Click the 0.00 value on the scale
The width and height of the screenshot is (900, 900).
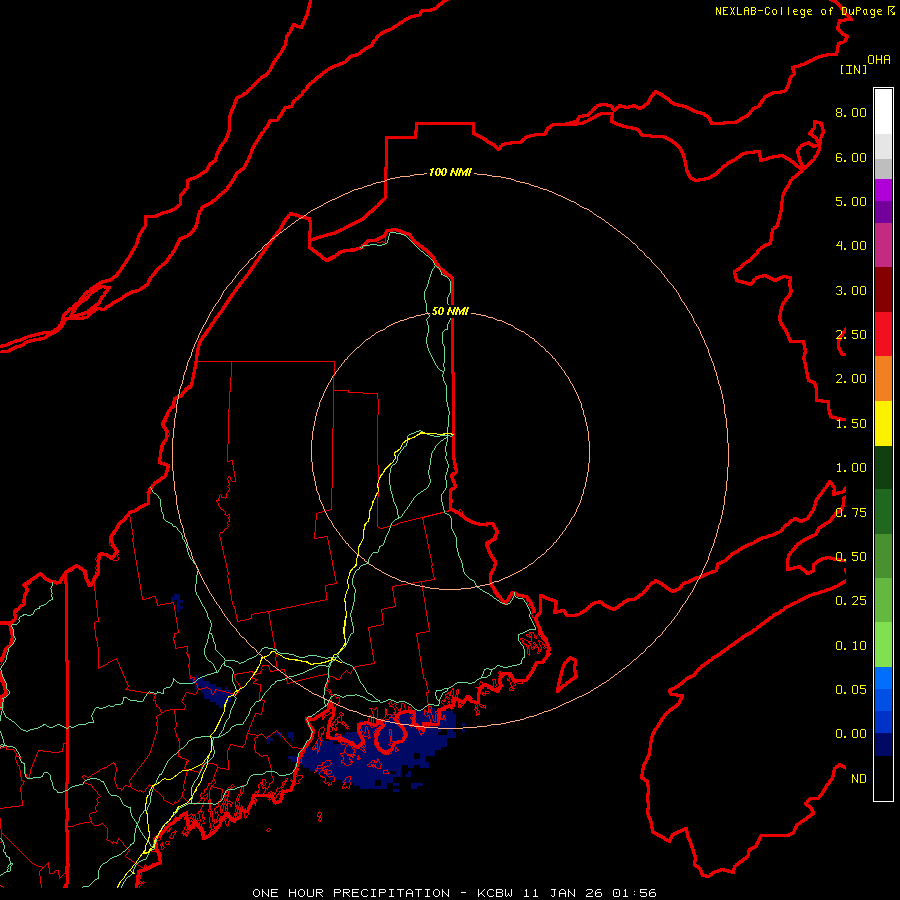851,733
